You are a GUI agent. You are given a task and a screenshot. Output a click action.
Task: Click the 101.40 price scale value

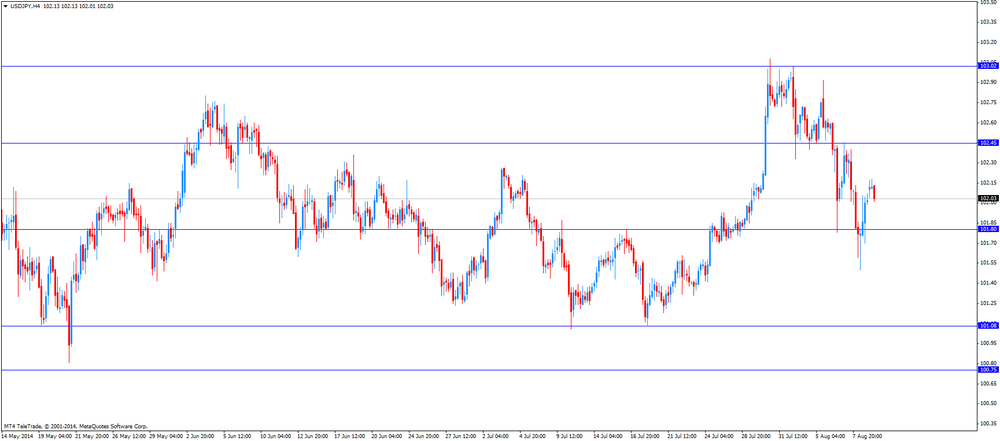pos(988,283)
